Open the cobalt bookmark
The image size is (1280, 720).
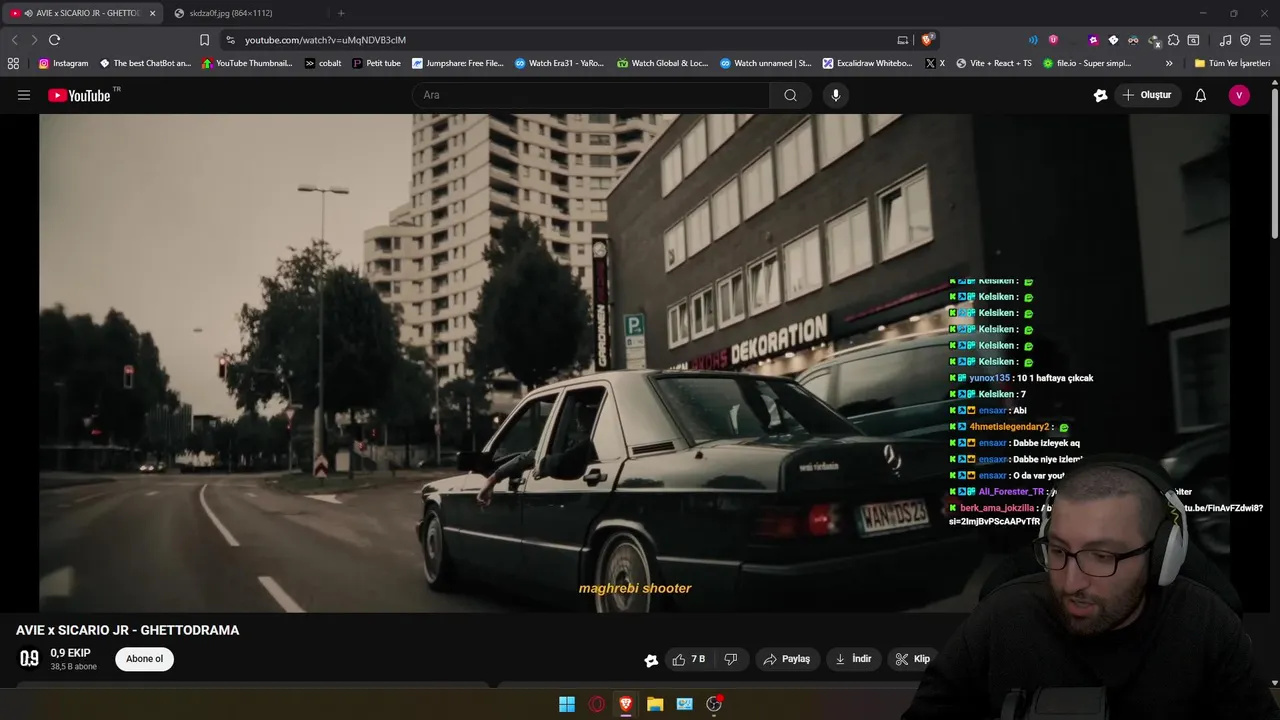tap(323, 63)
